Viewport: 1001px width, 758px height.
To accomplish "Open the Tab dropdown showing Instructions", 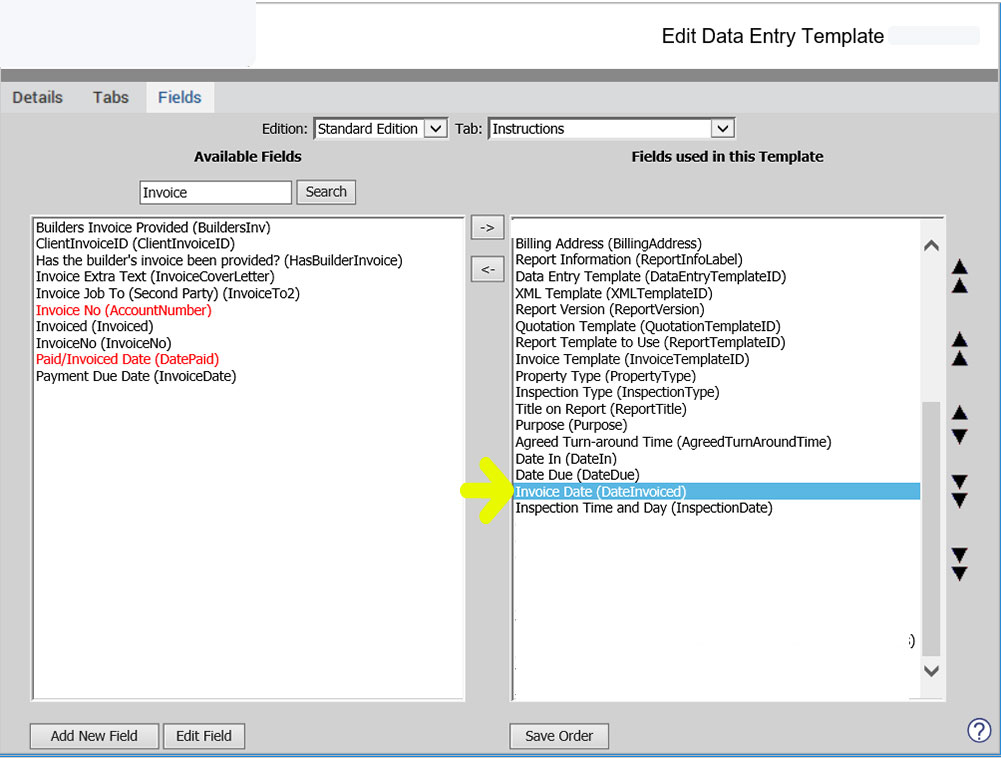I will point(612,128).
